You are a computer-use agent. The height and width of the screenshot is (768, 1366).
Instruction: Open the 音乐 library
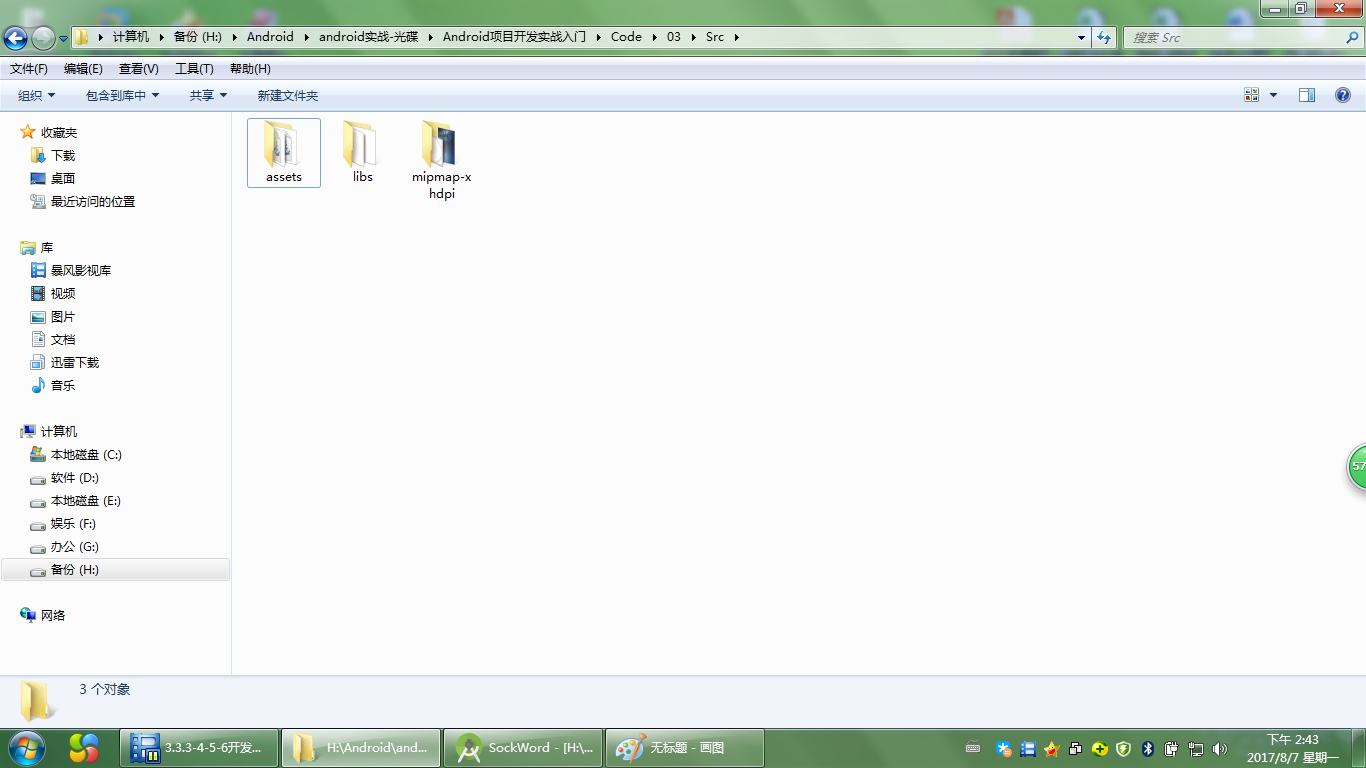(x=63, y=386)
